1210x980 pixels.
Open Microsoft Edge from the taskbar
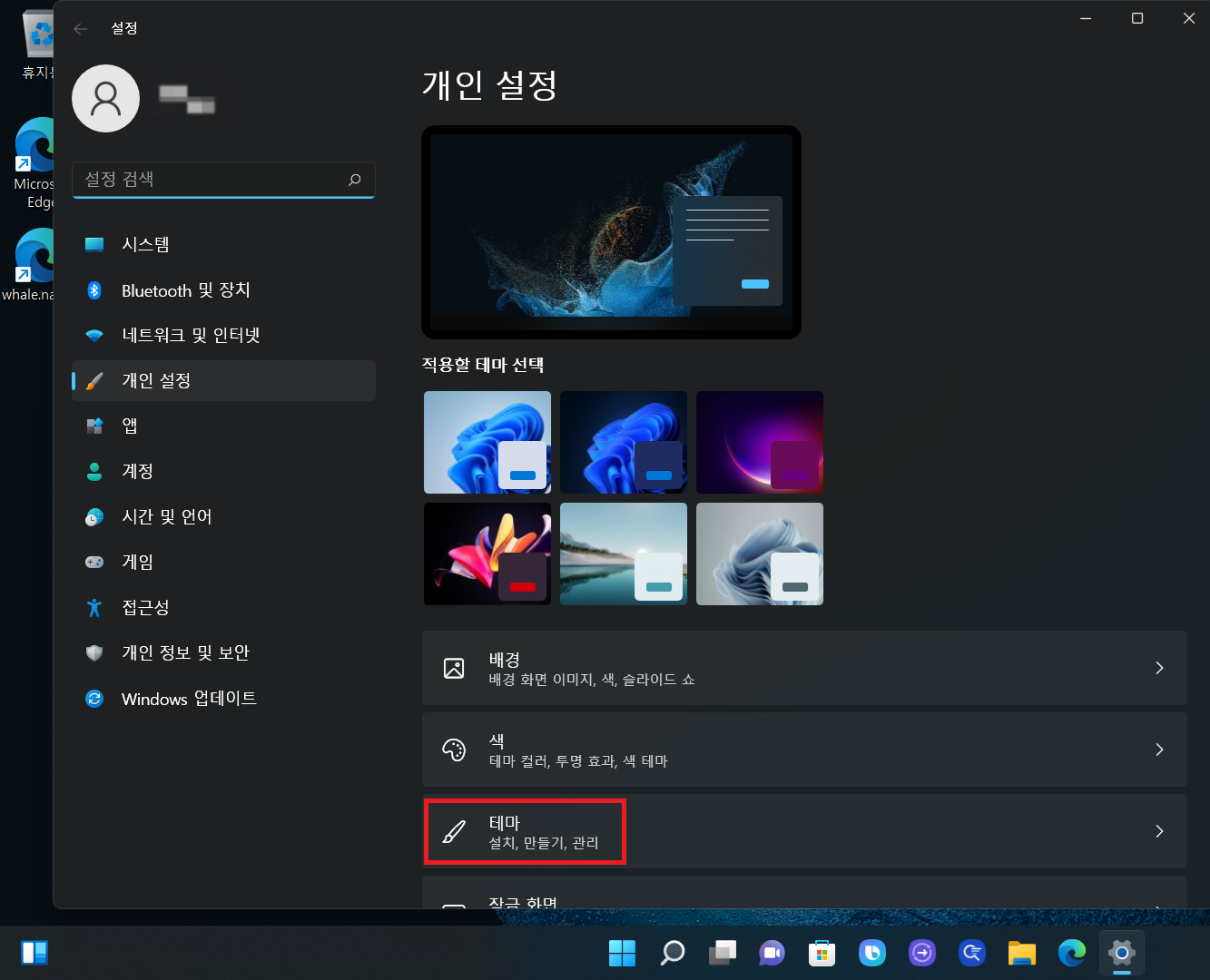(x=1072, y=953)
